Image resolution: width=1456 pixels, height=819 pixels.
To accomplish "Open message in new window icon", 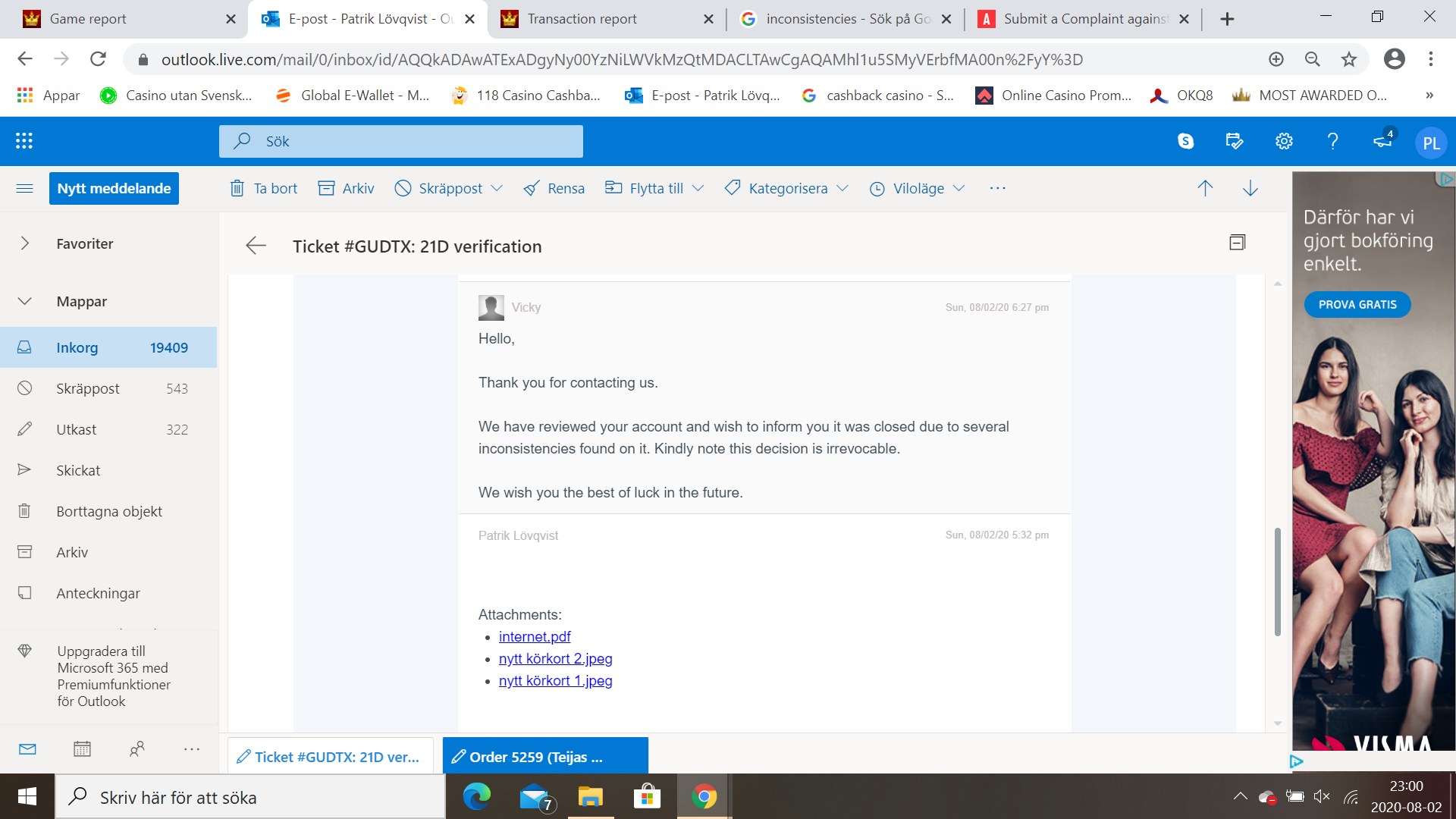I will pyautogui.click(x=1238, y=243).
